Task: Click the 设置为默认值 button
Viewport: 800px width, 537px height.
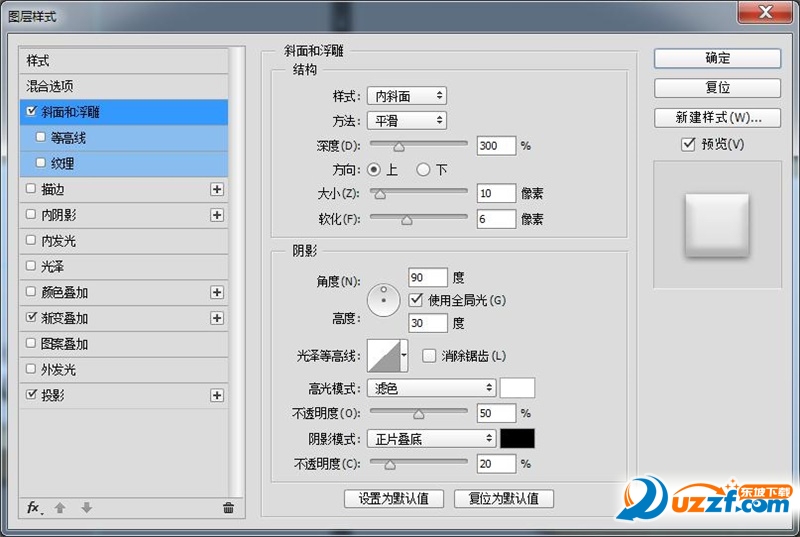Action: (x=393, y=498)
